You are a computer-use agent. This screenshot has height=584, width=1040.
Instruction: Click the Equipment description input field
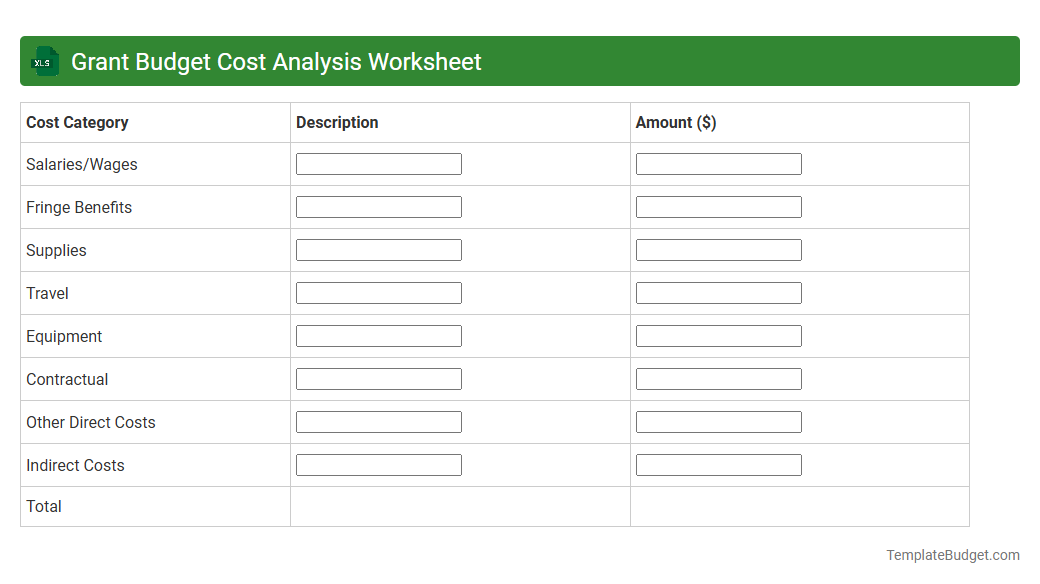point(378,335)
